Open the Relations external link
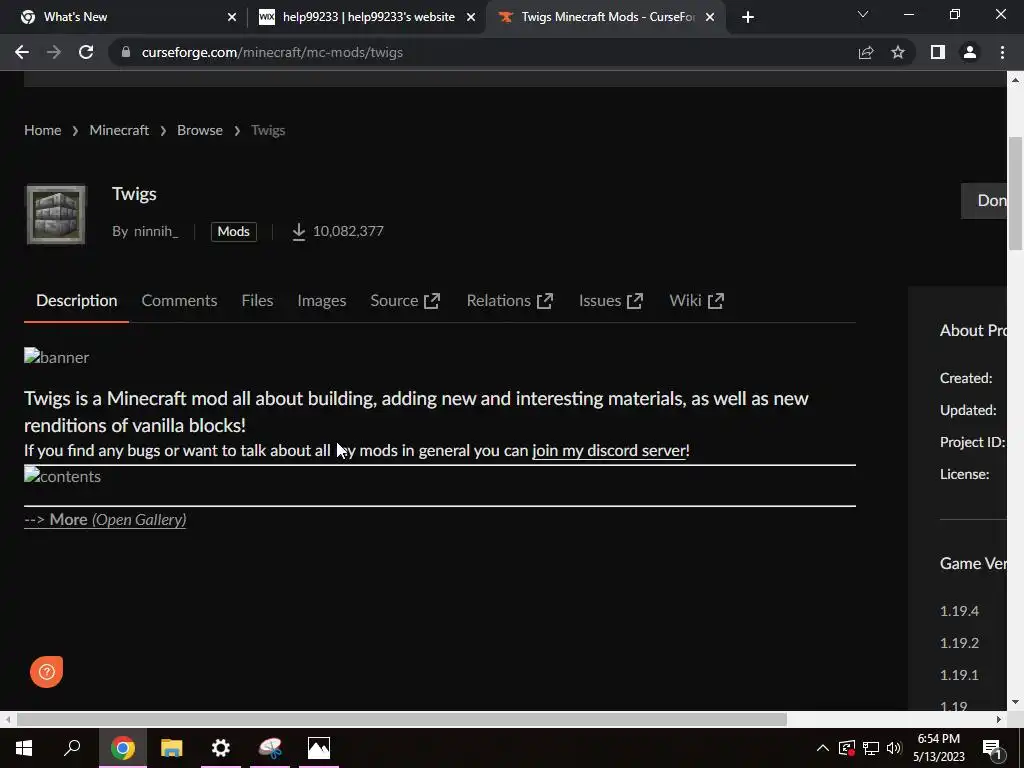The image size is (1024, 768). coord(509,300)
